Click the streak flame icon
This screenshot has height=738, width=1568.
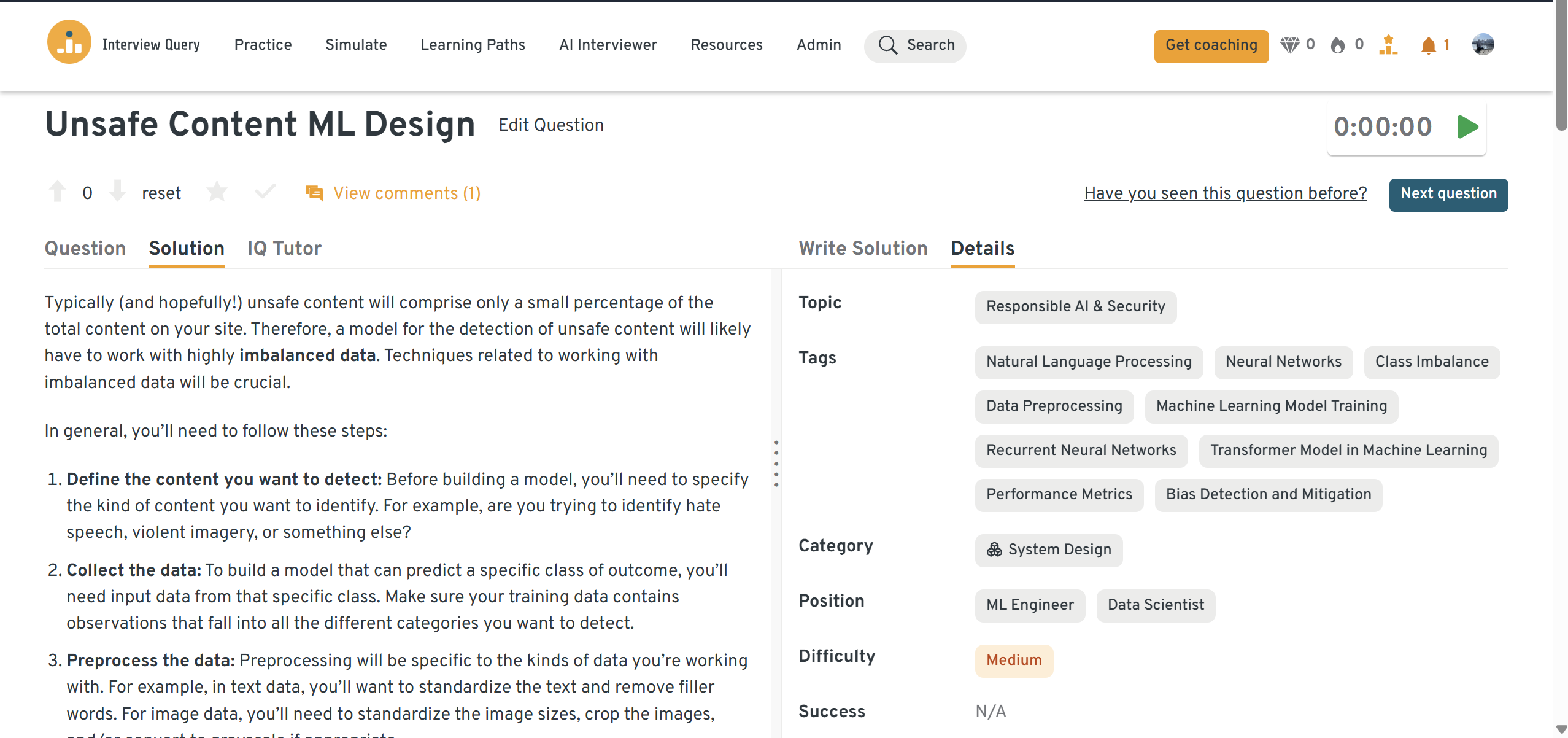click(1338, 45)
